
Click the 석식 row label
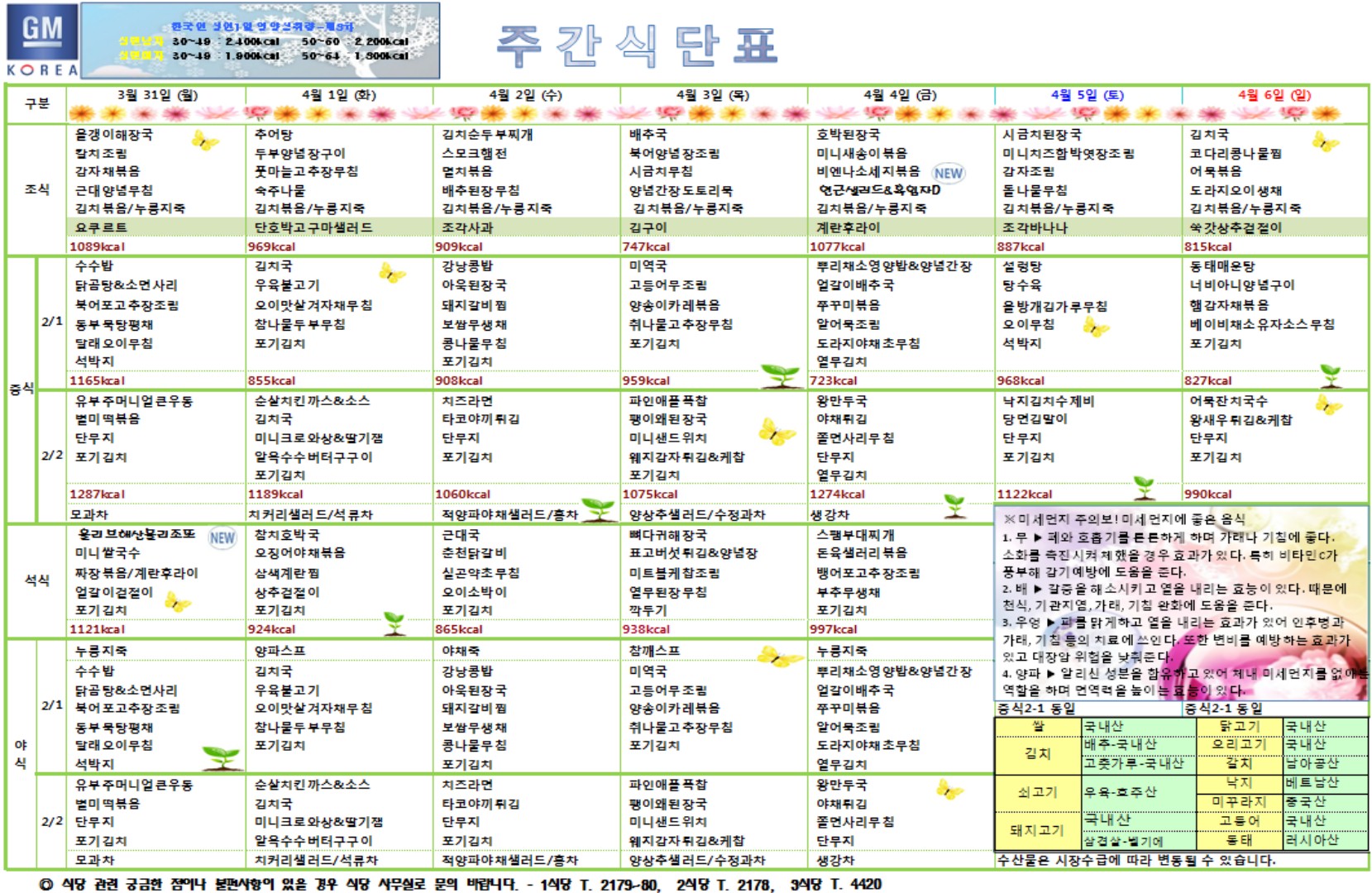pos(37,580)
